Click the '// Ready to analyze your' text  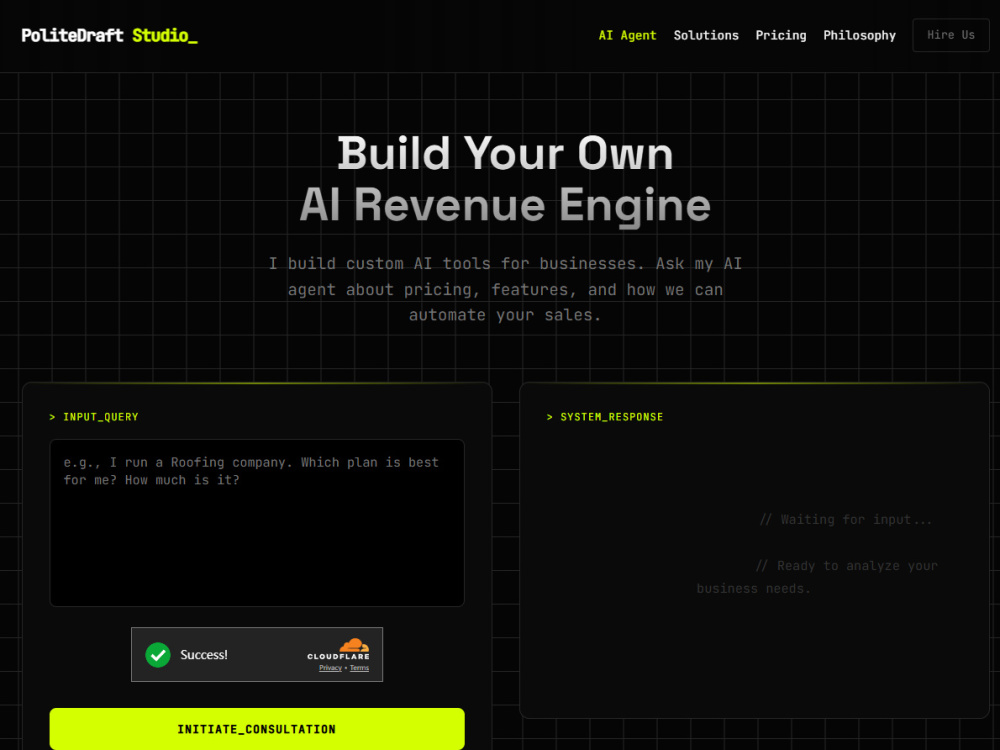[x=846, y=566]
